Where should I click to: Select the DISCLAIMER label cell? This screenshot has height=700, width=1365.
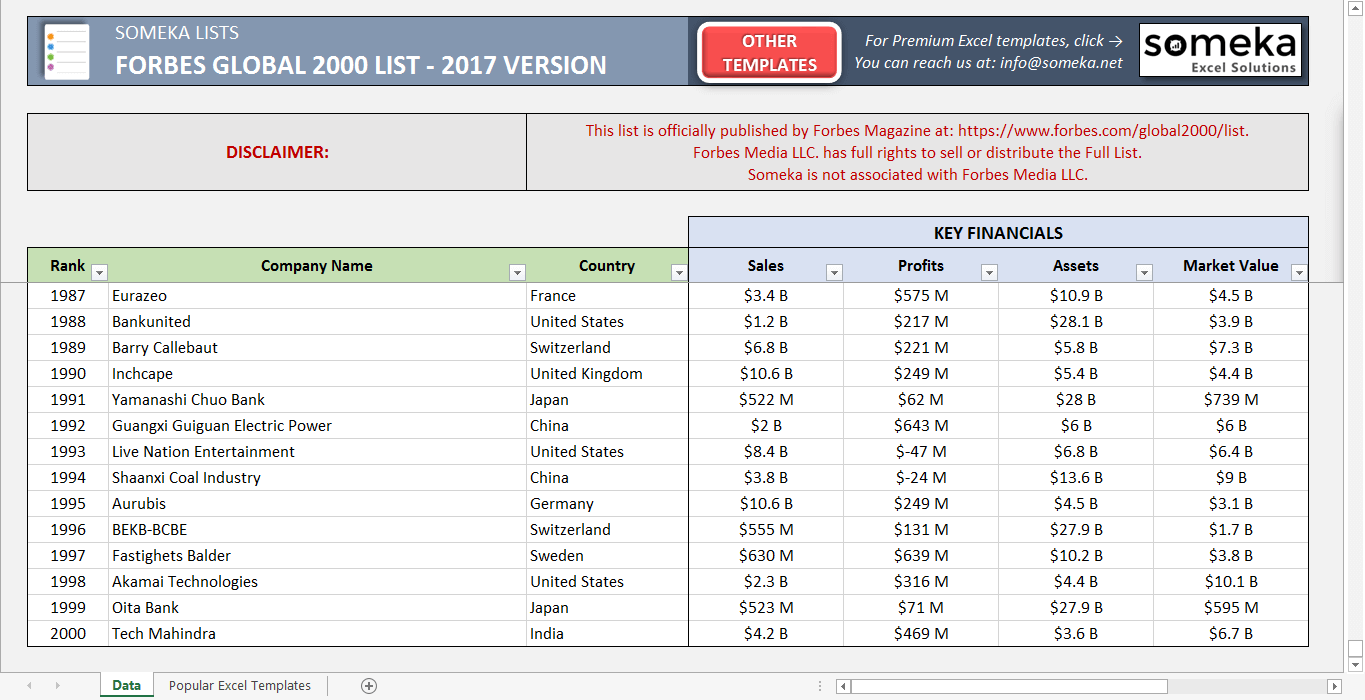tap(277, 152)
